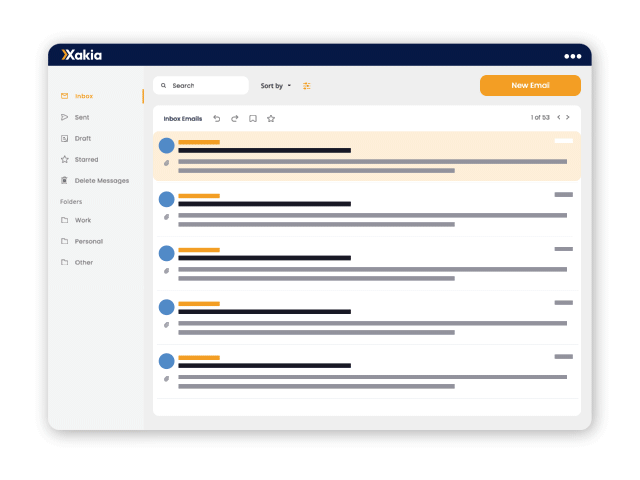Click the '1 of 53' page counter
The image size is (640, 480).
[x=540, y=117]
